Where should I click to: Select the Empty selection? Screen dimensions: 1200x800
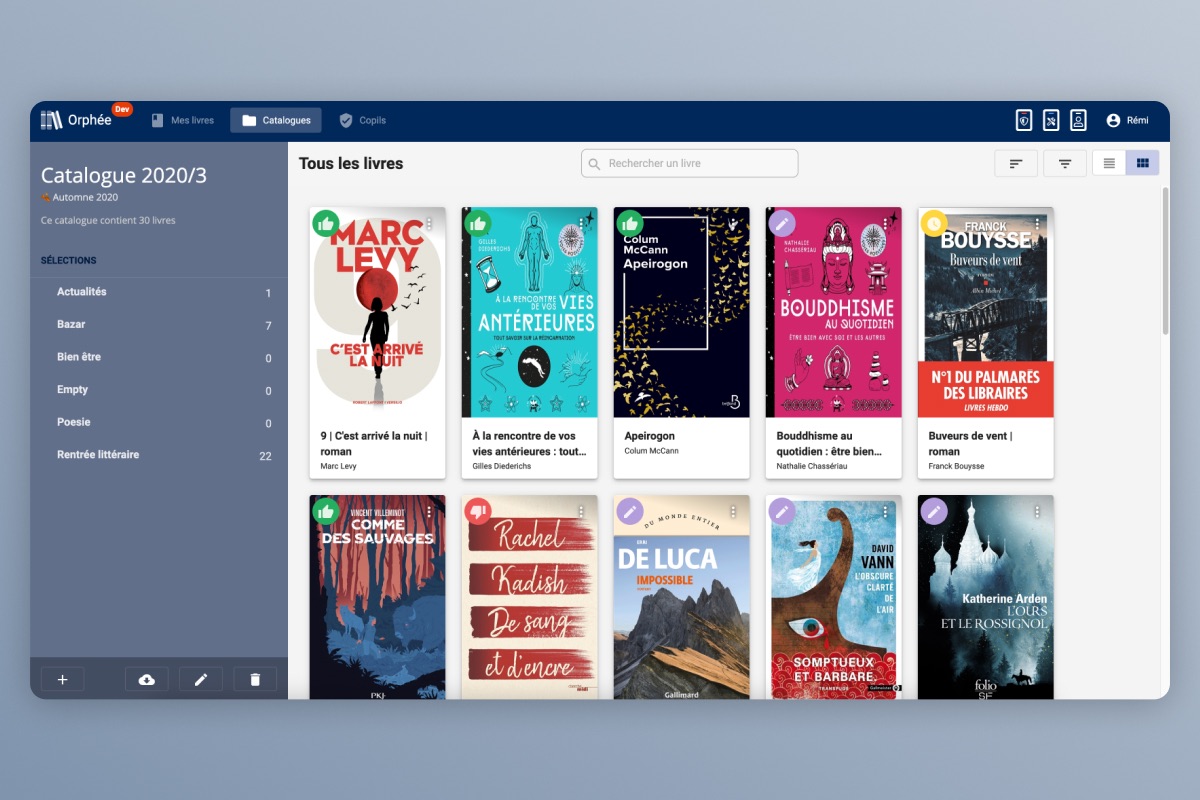click(159, 390)
